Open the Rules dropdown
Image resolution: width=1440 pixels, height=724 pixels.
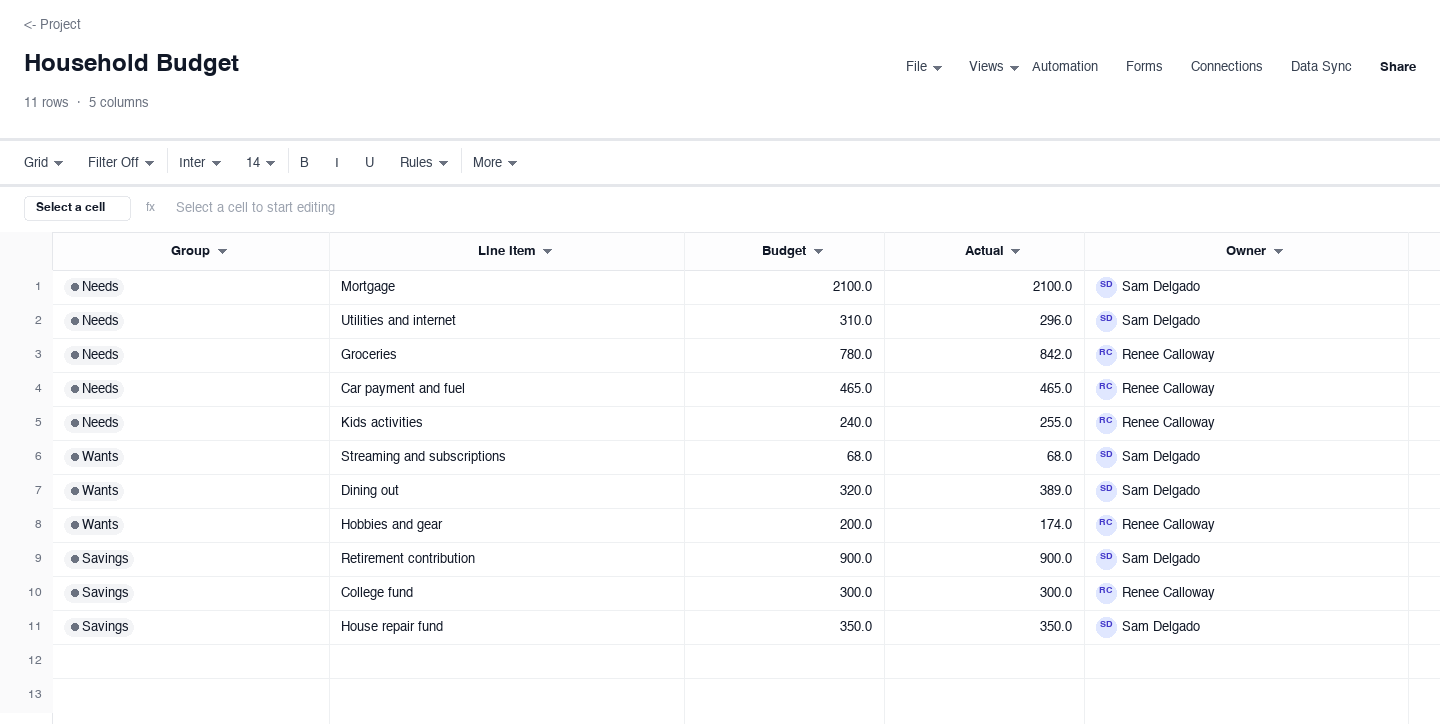click(424, 162)
